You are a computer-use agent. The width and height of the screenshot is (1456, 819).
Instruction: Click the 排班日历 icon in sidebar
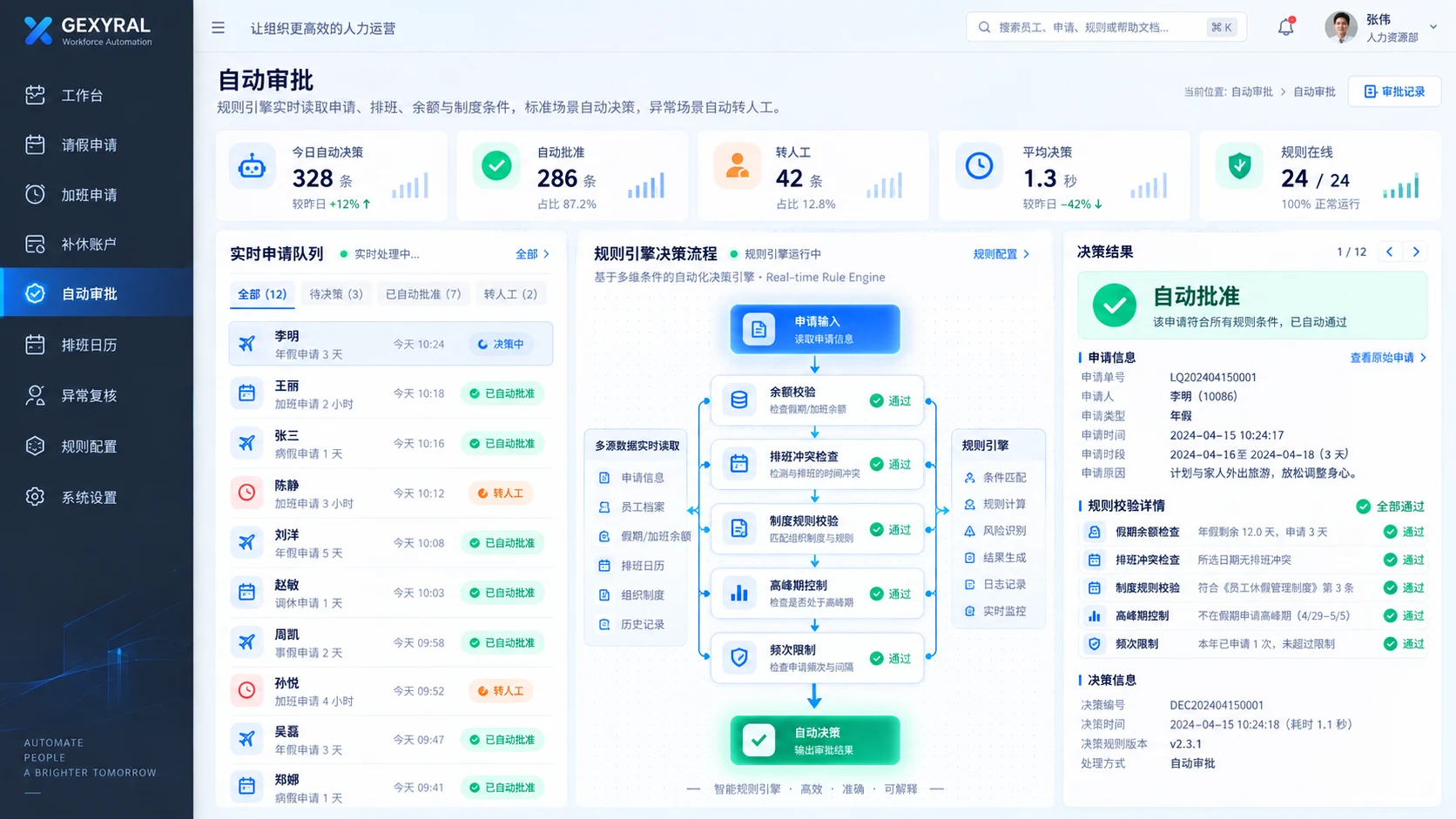click(35, 345)
